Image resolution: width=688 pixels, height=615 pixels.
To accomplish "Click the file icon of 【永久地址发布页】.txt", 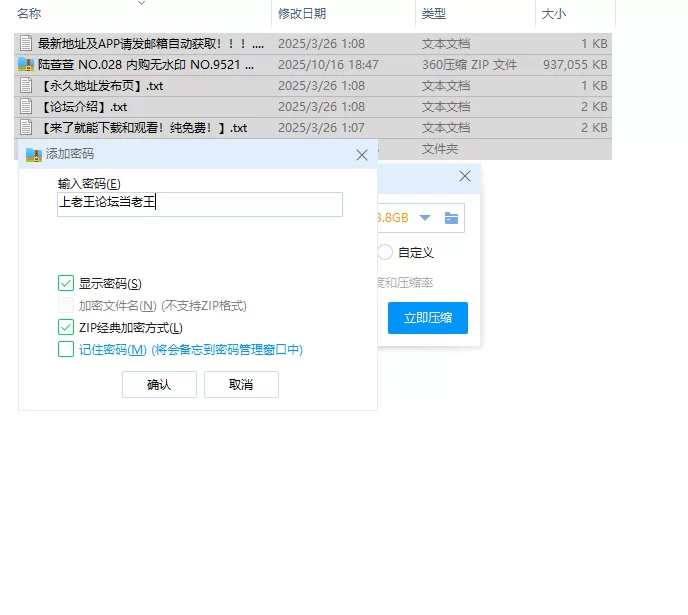I will click(26, 86).
